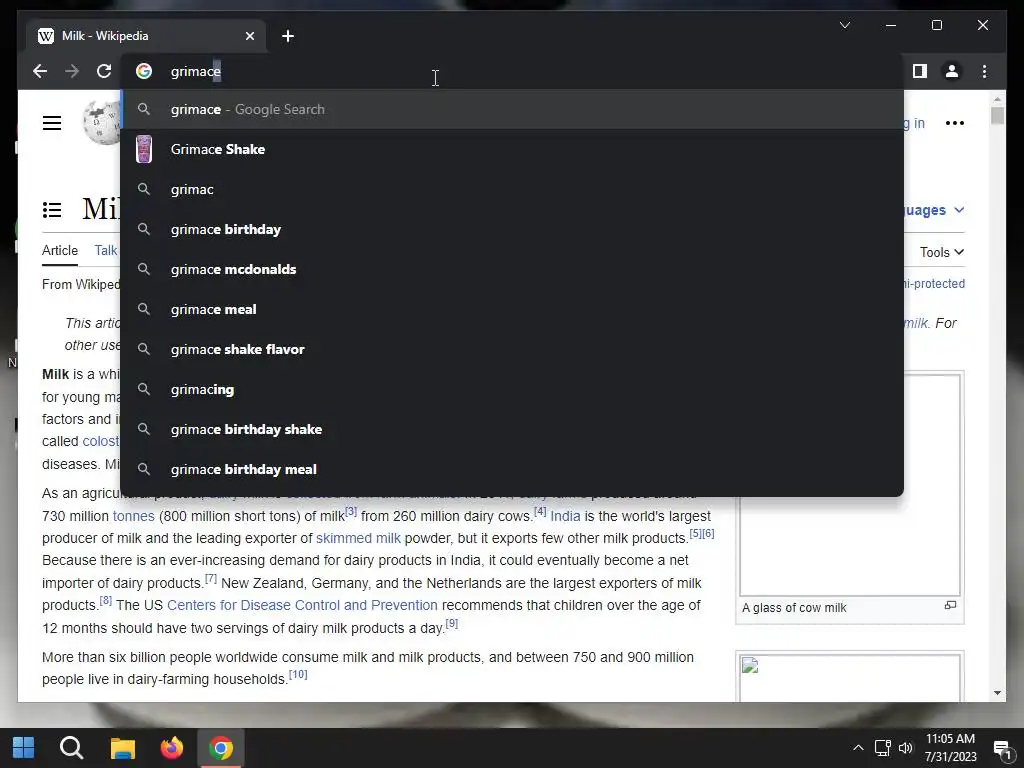Screen dimensions: 1024x768
Task: Click the address bar with grimace text
Action: pyautogui.click(x=512, y=71)
